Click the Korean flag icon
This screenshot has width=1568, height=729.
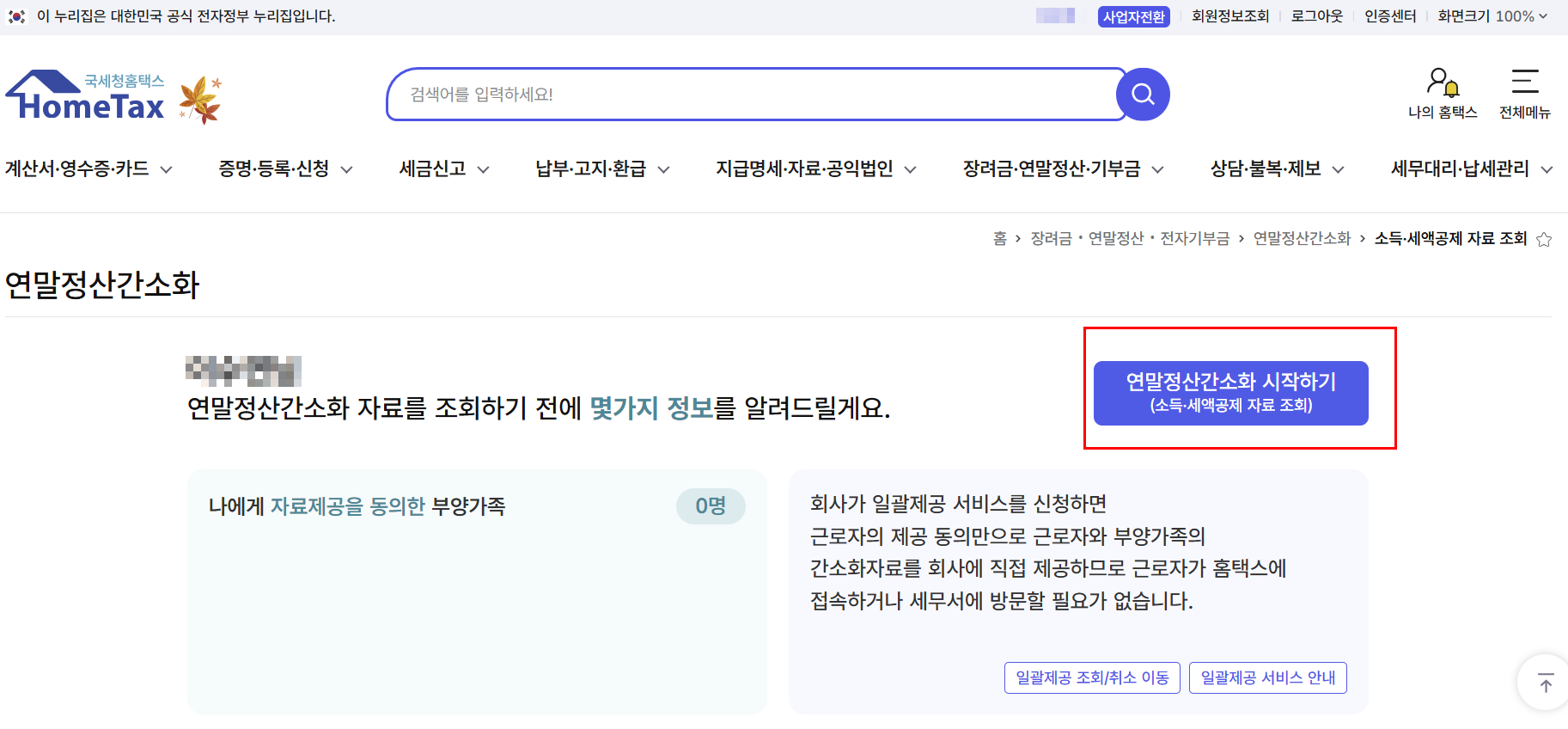(x=16, y=16)
